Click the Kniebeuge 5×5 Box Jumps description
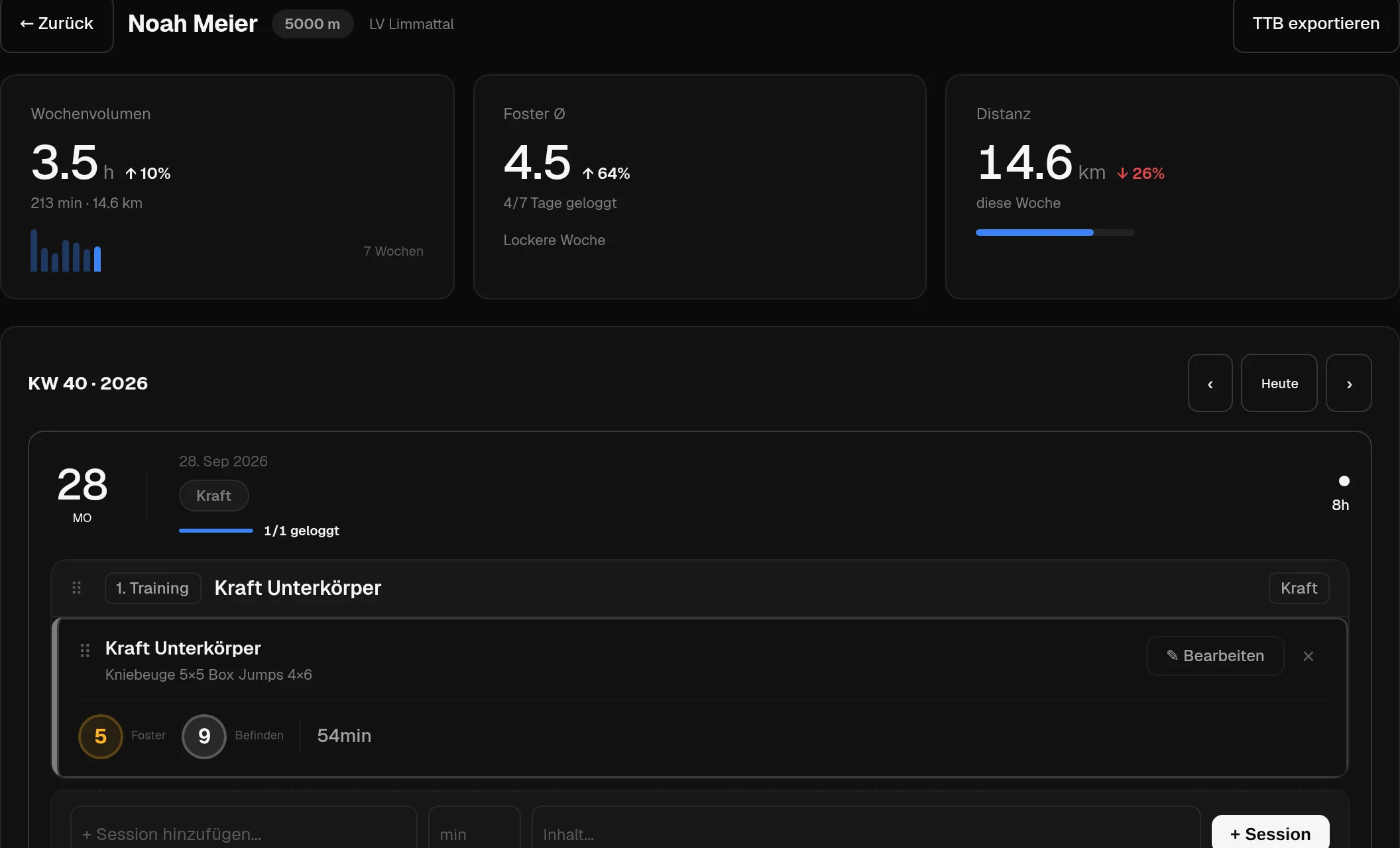Screen dimensions: 1400x848 208,674
